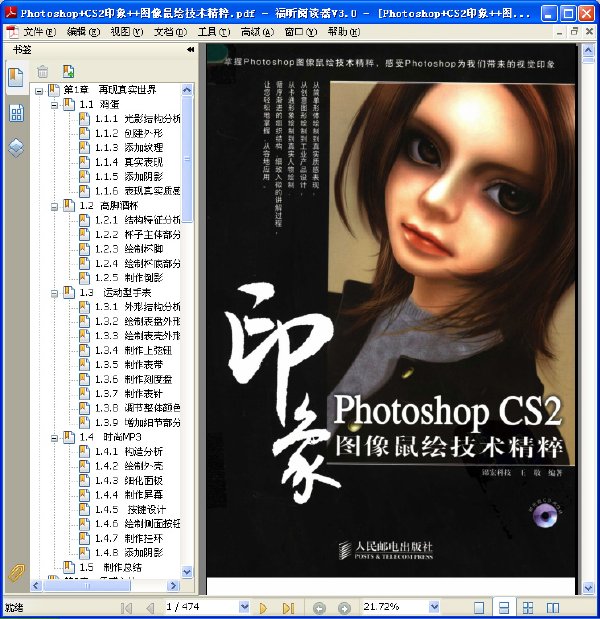Click bookmarks panel scroll down arrow

click(187, 572)
